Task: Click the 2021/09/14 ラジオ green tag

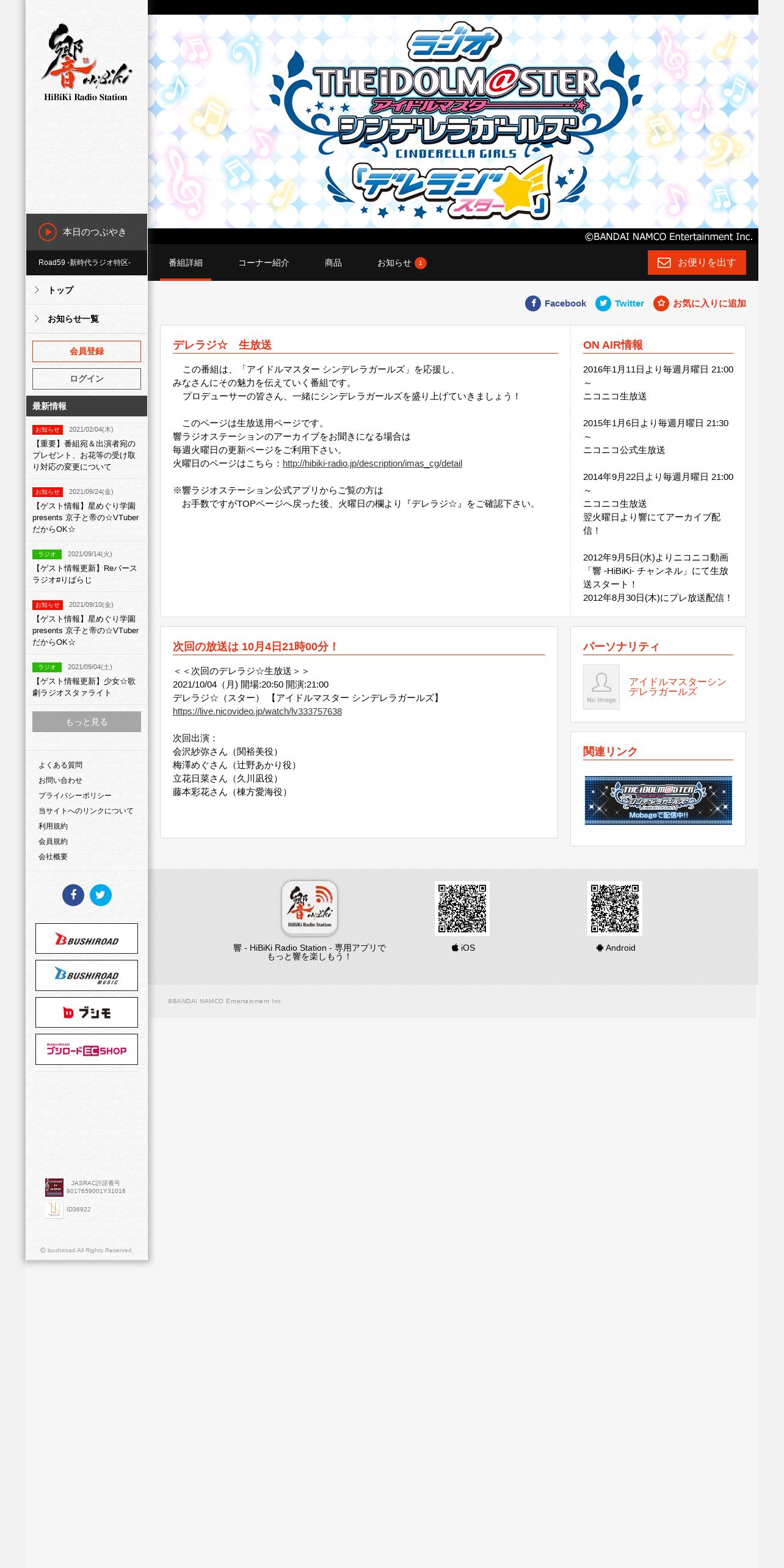Action: pyautogui.click(x=47, y=554)
